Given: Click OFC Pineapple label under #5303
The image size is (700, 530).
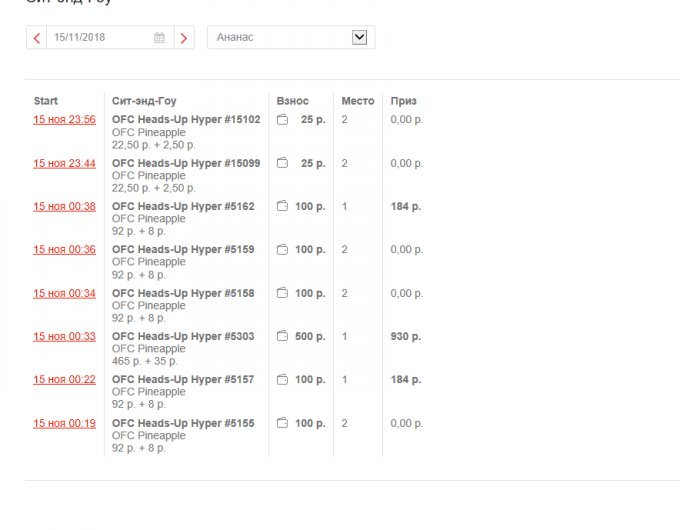Looking at the screenshot, I should (x=149, y=349).
